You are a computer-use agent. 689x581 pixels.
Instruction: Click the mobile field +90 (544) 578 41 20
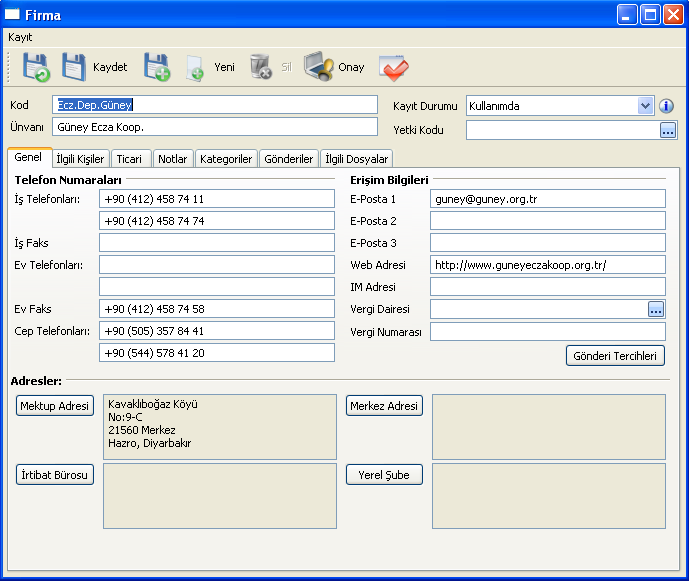[217, 352]
